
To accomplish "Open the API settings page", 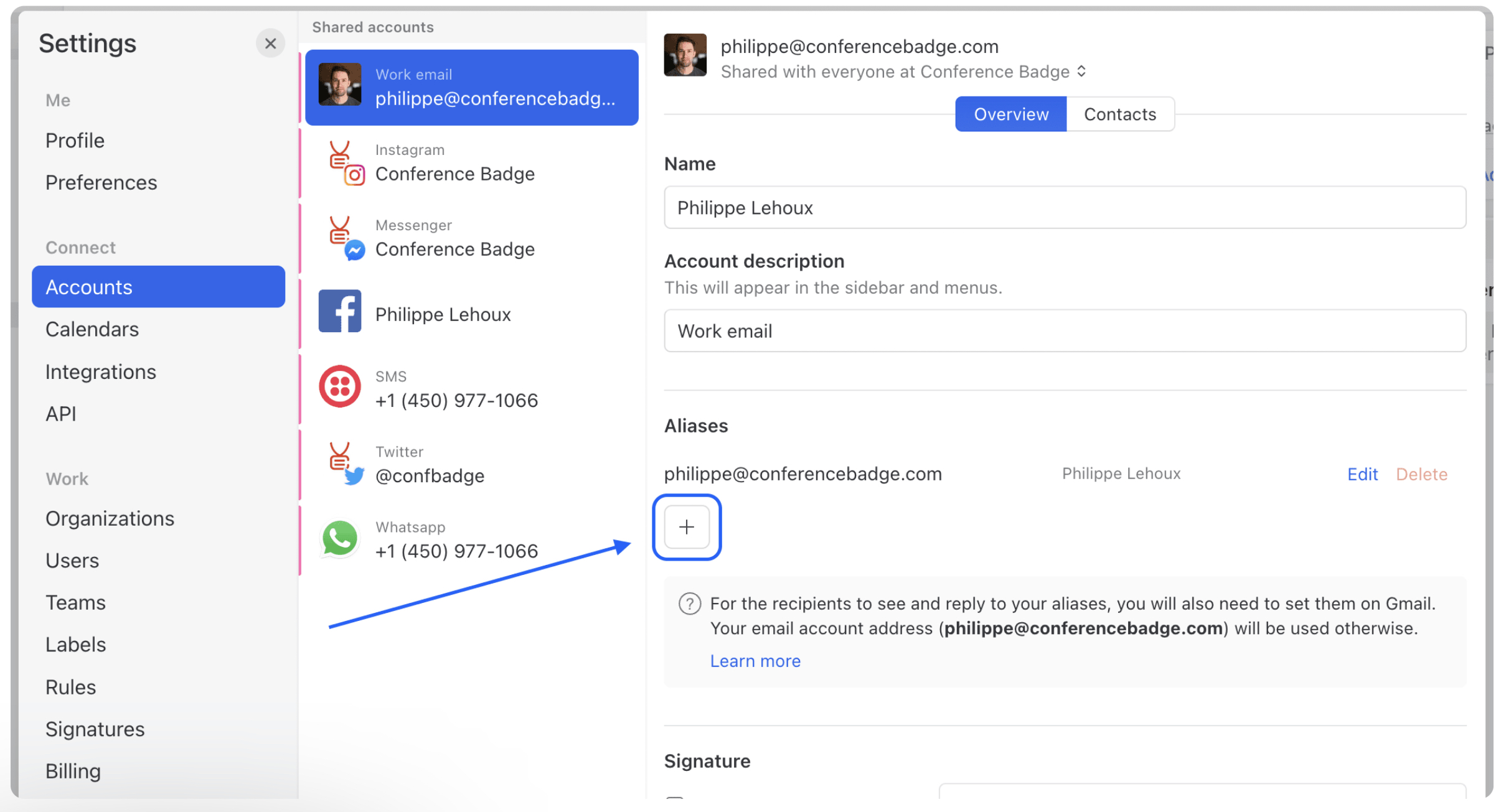I will point(61,414).
